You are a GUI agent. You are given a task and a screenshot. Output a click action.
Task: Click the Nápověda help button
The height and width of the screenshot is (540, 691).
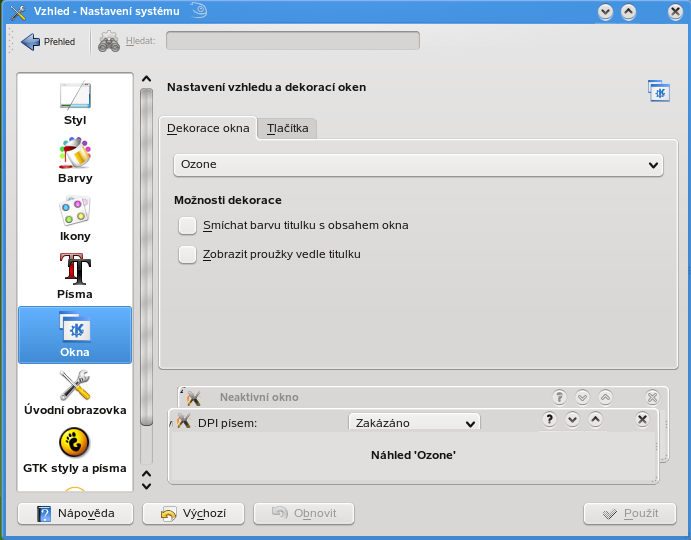click(x=75, y=514)
